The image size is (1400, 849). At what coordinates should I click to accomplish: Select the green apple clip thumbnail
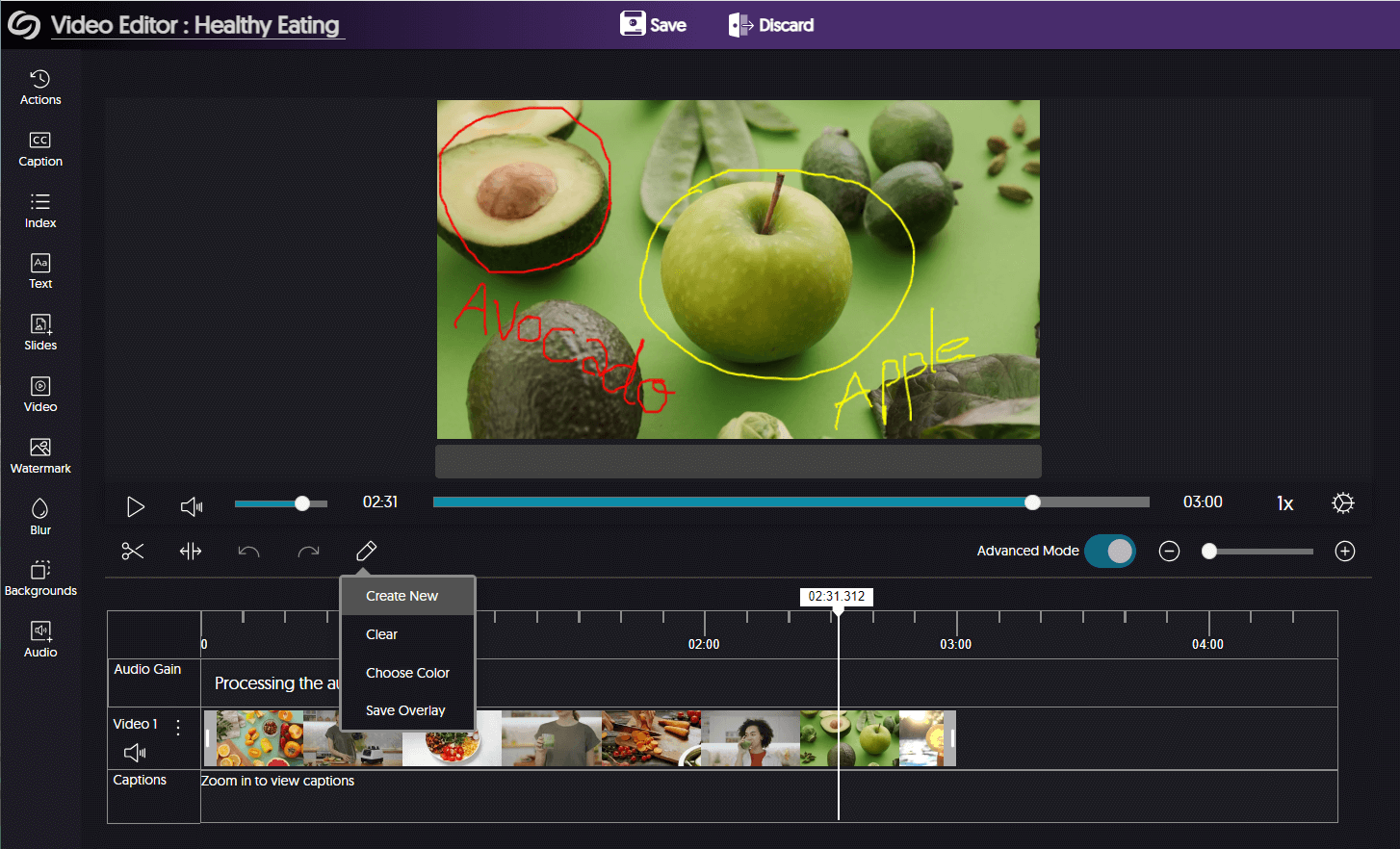849,738
